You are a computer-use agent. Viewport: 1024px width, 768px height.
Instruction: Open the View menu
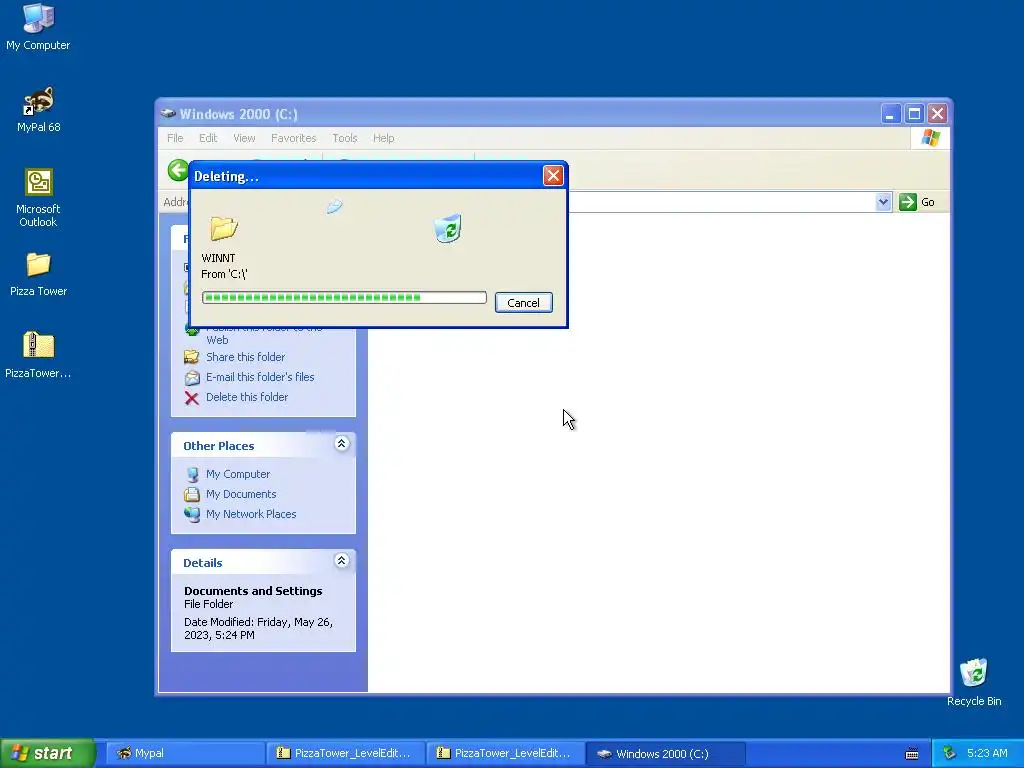pyautogui.click(x=244, y=138)
